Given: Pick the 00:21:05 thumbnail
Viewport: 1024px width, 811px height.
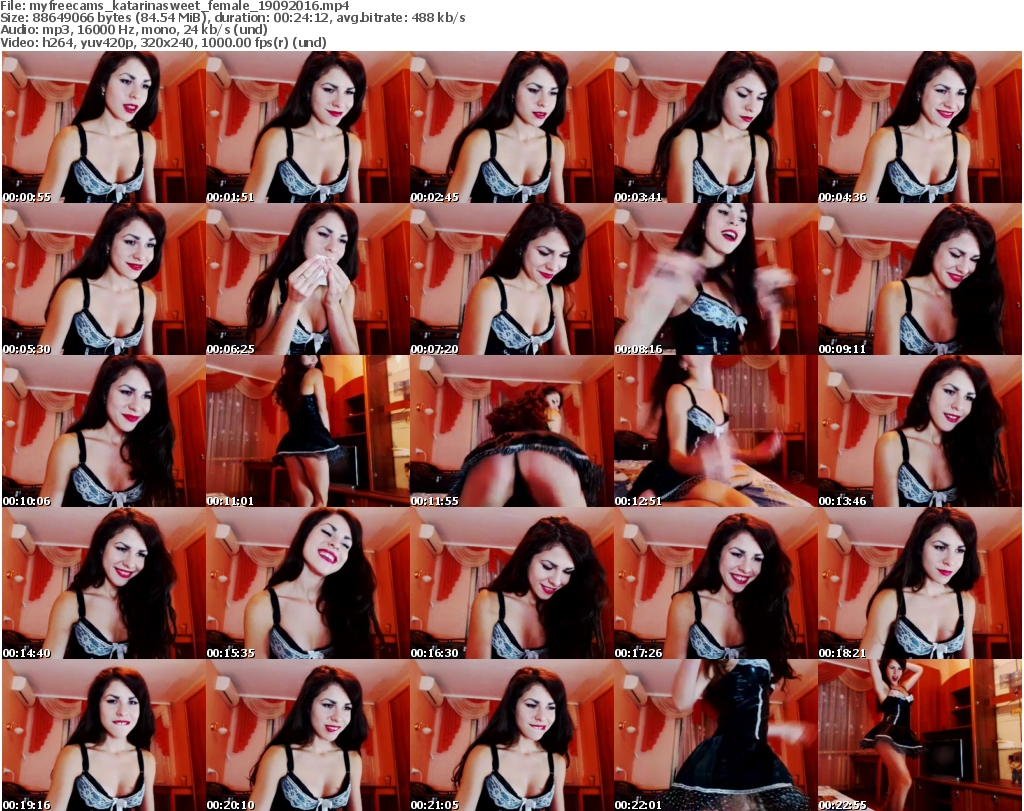Looking at the screenshot, I should pyautogui.click(x=511, y=735).
